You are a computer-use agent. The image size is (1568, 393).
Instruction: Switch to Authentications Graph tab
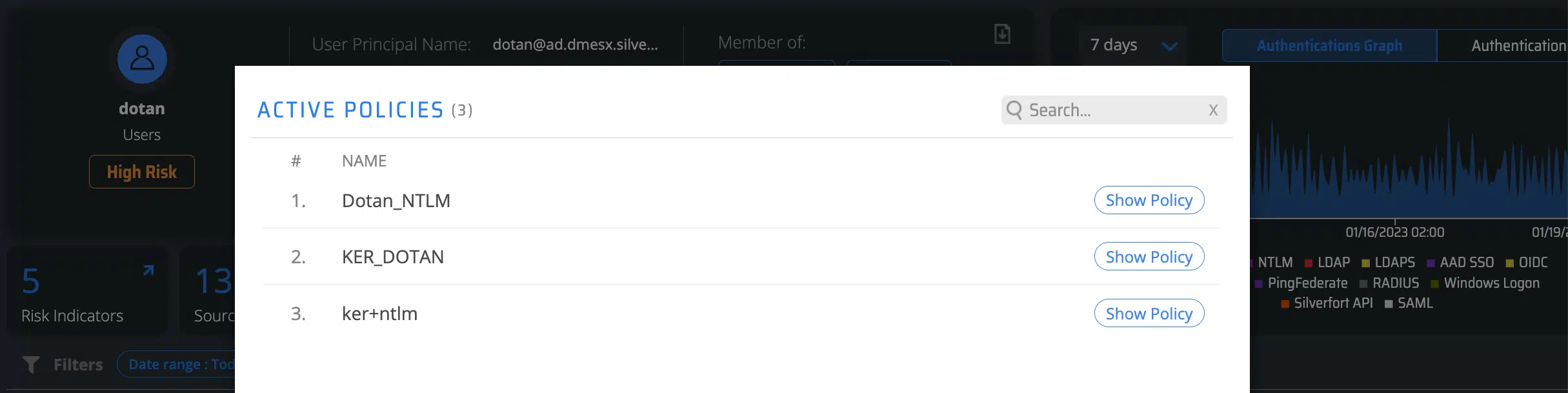pyautogui.click(x=1329, y=46)
